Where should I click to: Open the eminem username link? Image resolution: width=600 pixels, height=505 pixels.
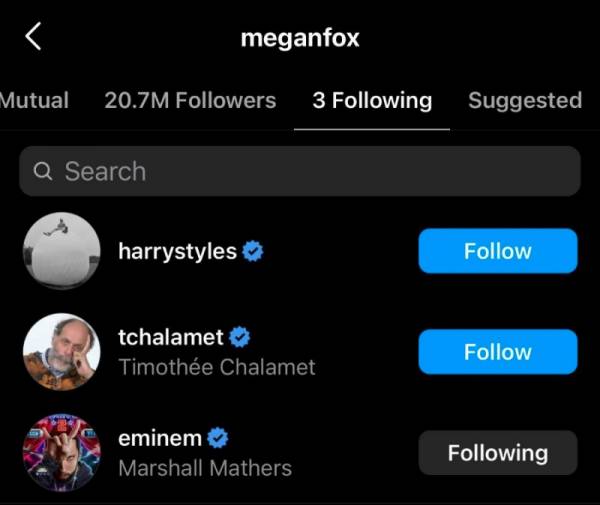160,438
